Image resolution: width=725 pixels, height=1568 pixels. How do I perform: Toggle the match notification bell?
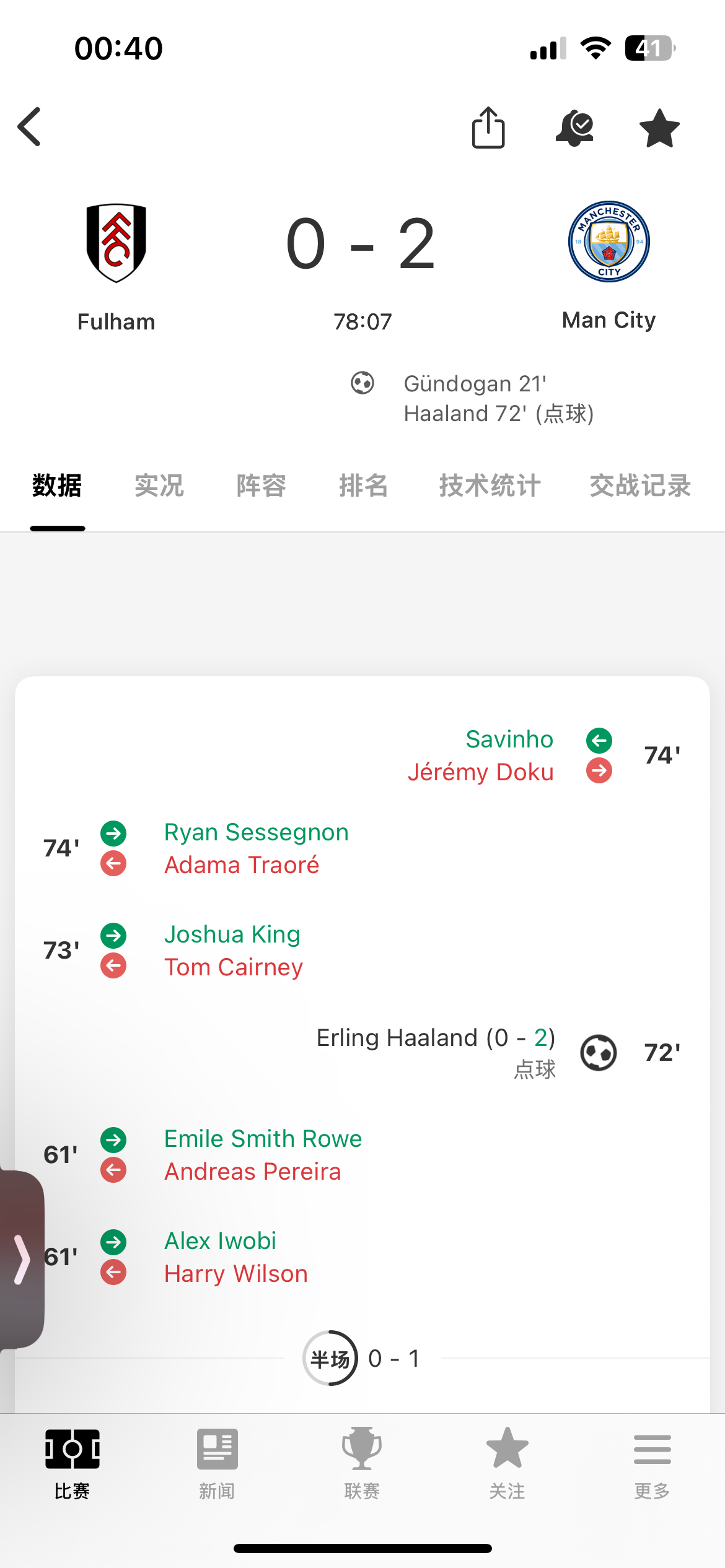point(574,128)
